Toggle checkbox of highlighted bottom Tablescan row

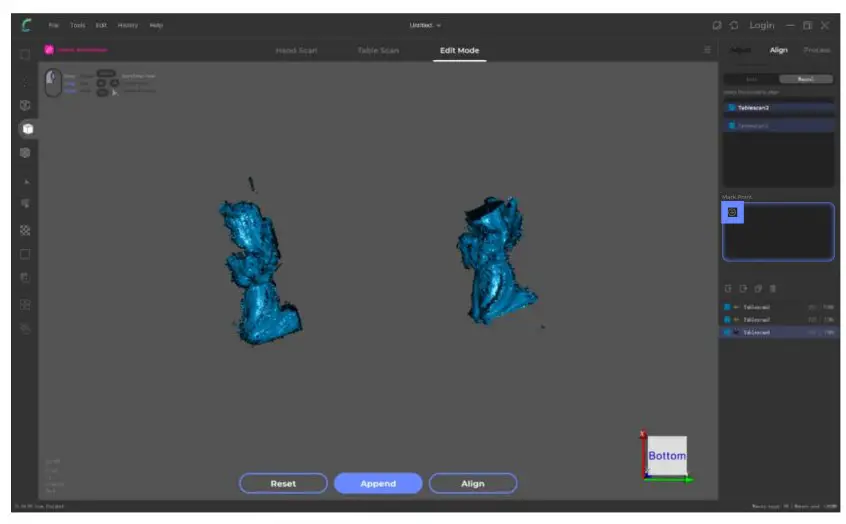[x=727, y=332]
